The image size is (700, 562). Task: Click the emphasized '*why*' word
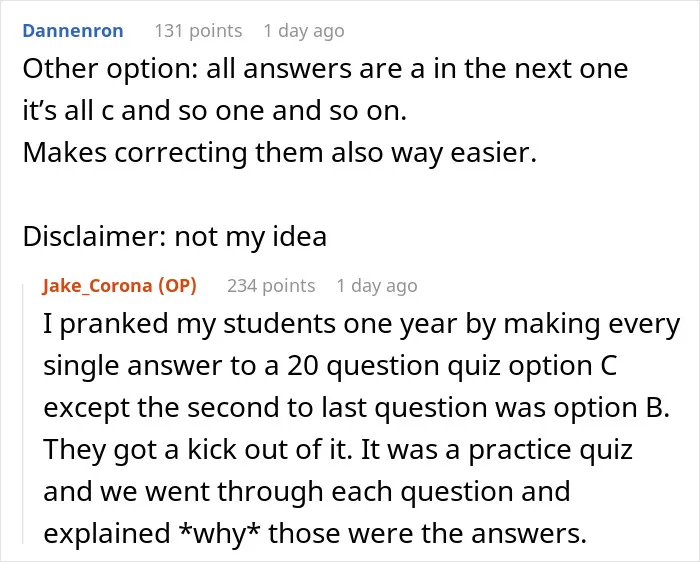point(219,534)
